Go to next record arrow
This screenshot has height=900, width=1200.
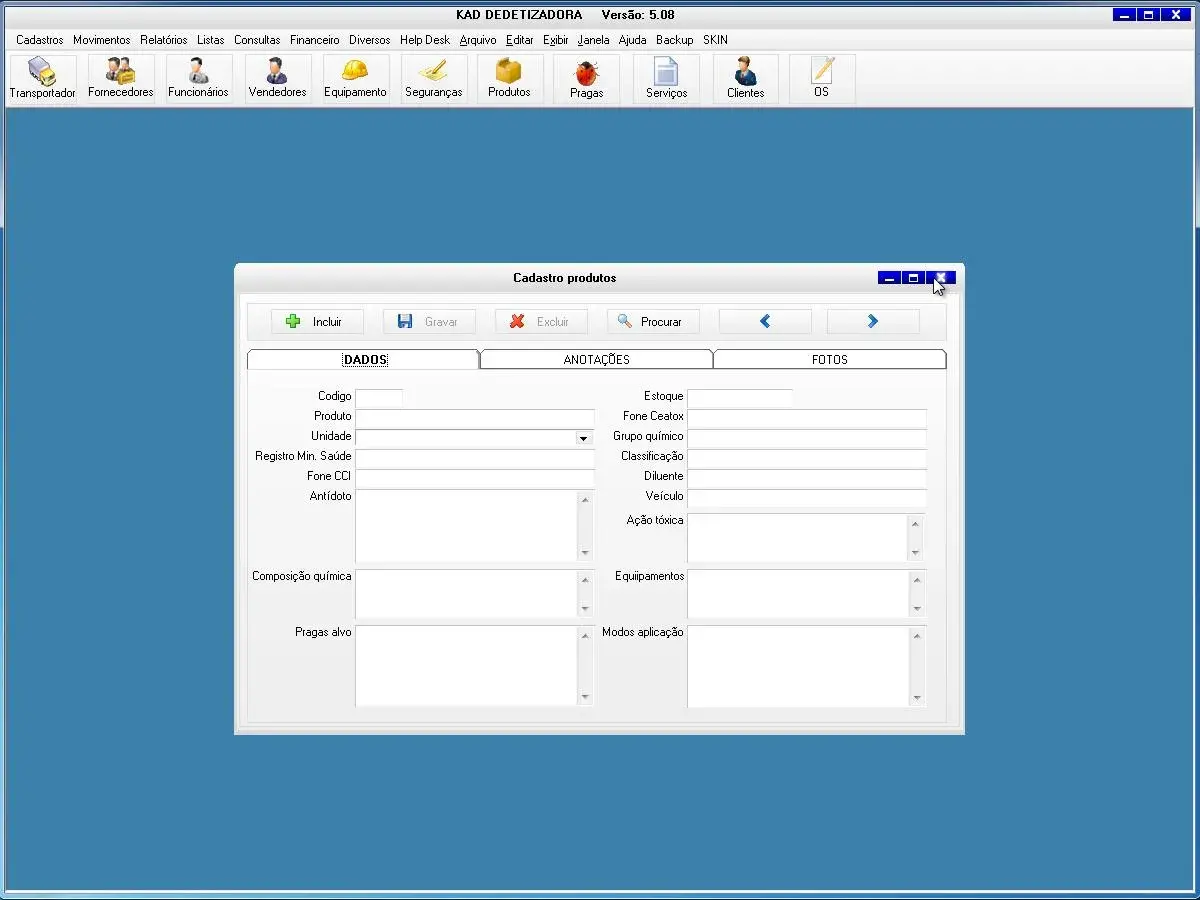point(873,322)
